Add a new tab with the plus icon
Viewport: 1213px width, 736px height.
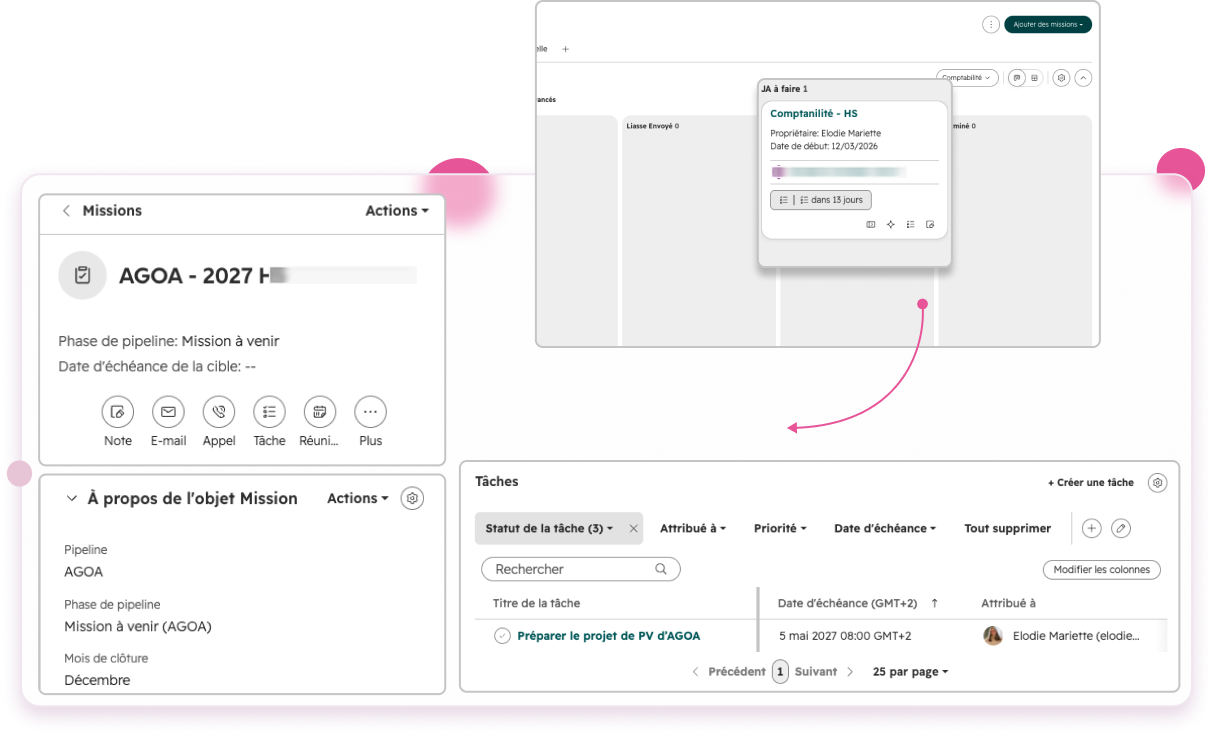click(565, 49)
